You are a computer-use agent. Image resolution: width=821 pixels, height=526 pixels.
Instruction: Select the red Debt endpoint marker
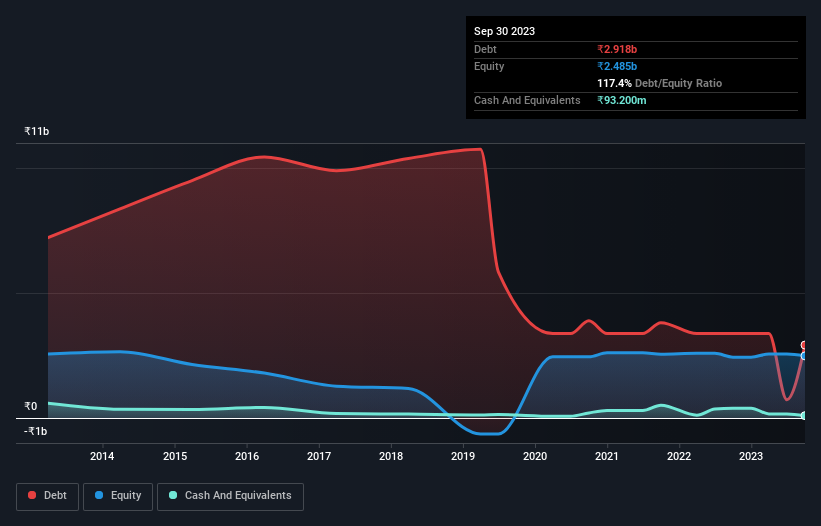[x=804, y=345]
